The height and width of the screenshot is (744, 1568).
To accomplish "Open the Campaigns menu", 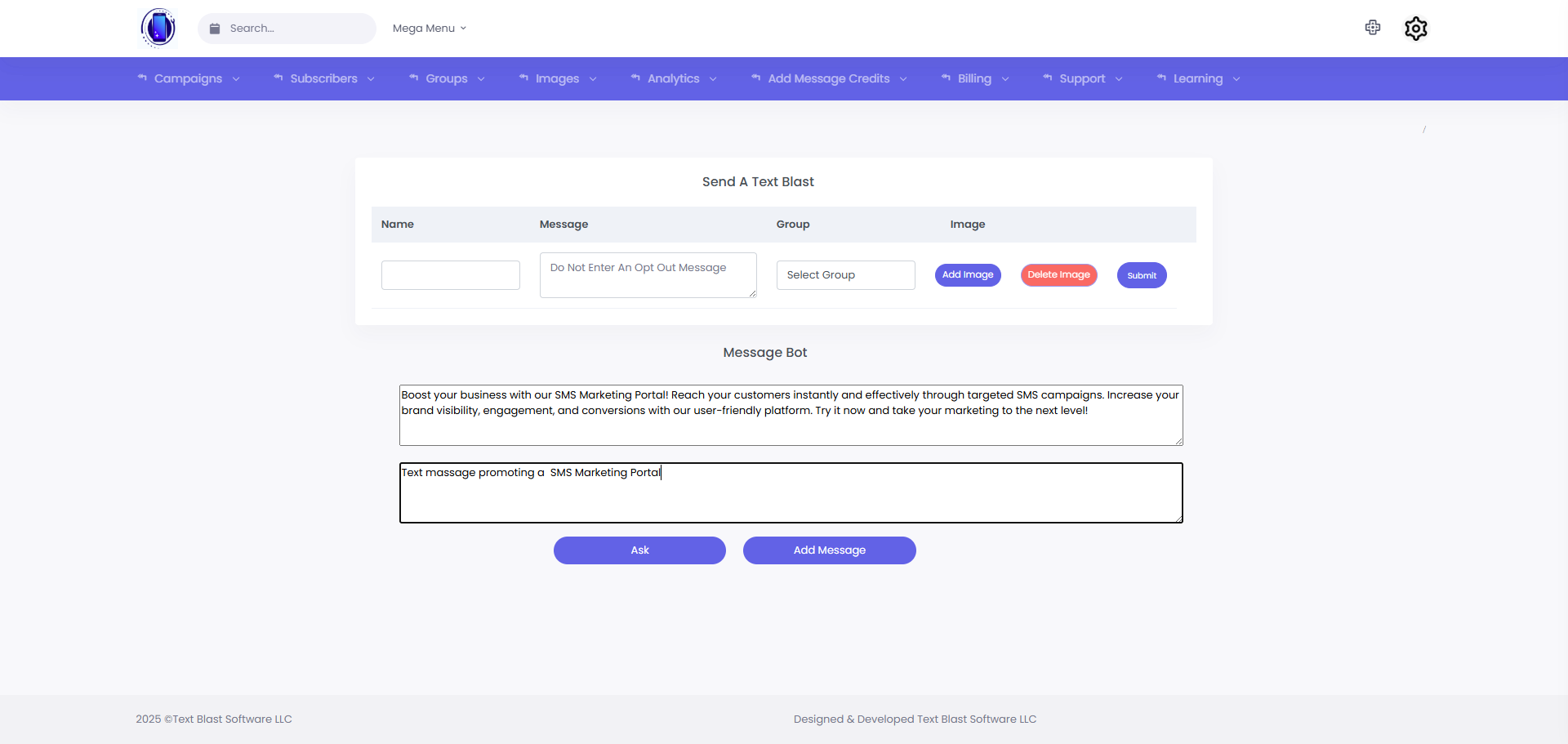I will click(x=188, y=78).
